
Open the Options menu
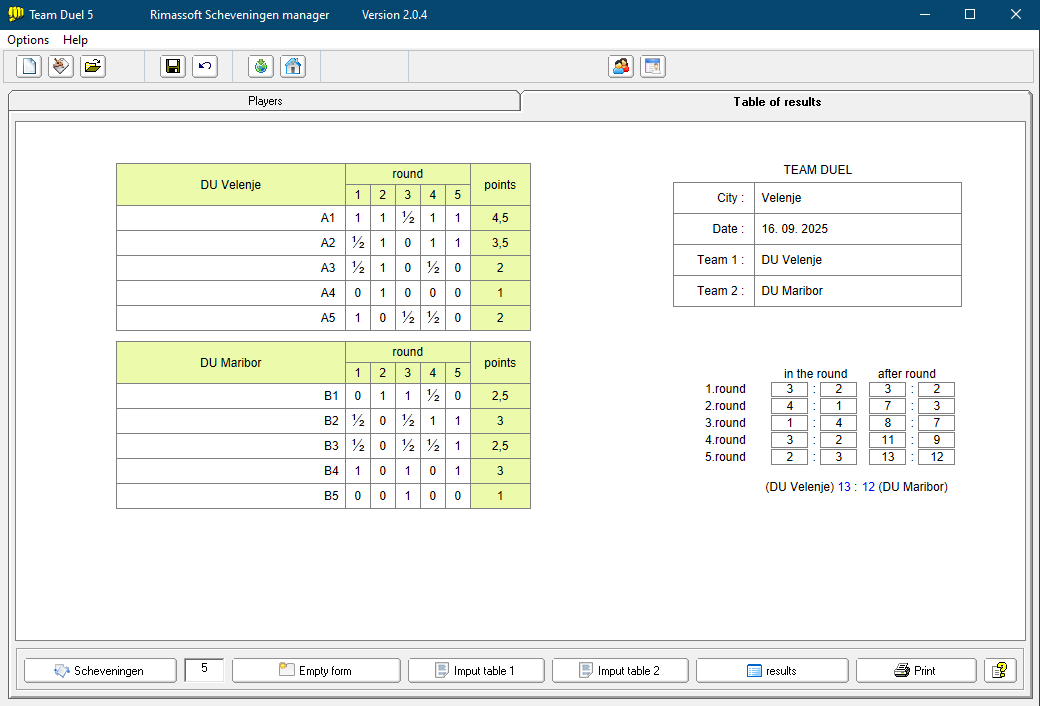(28, 40)
